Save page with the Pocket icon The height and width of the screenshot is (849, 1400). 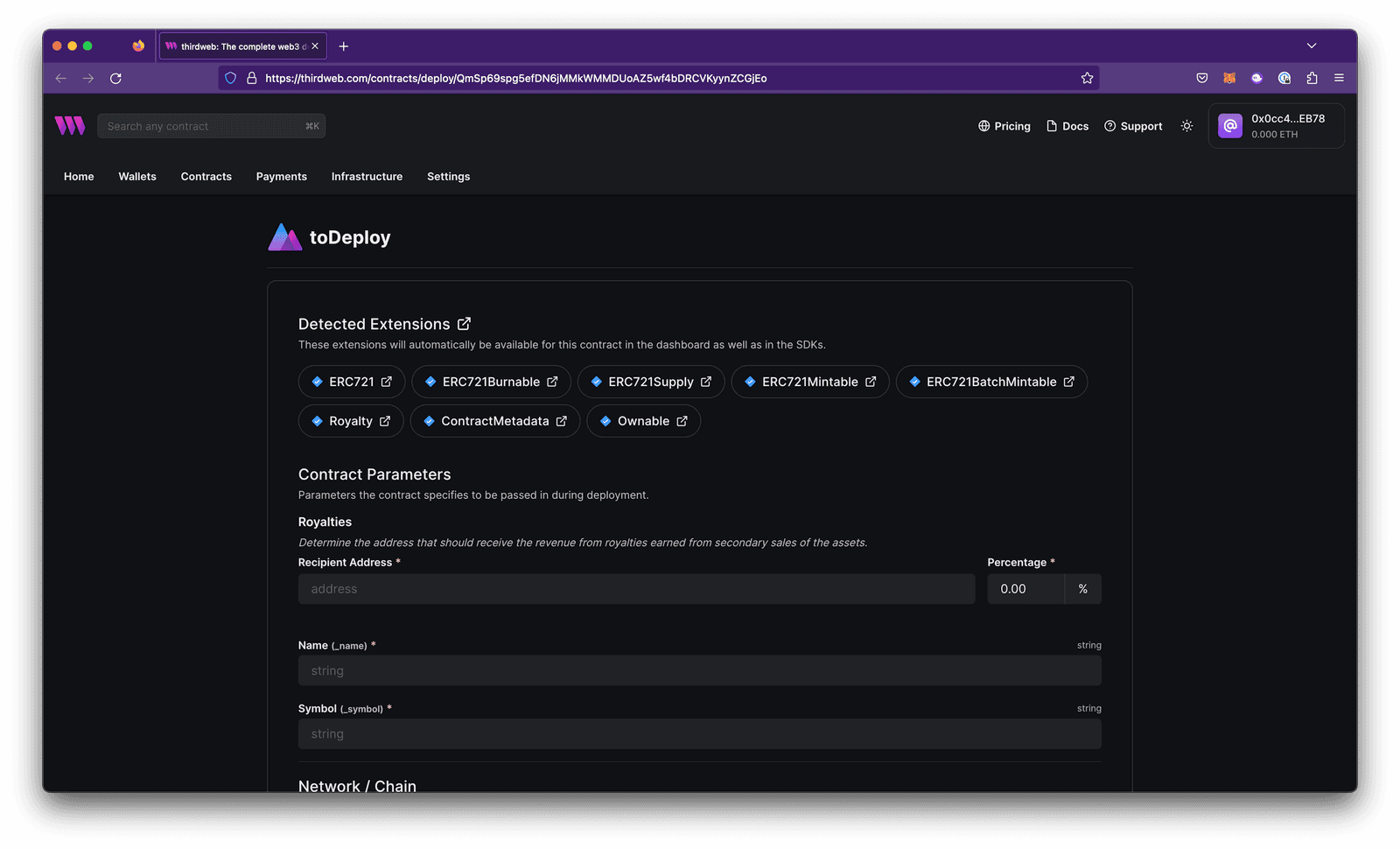[x=1201, y=78]
